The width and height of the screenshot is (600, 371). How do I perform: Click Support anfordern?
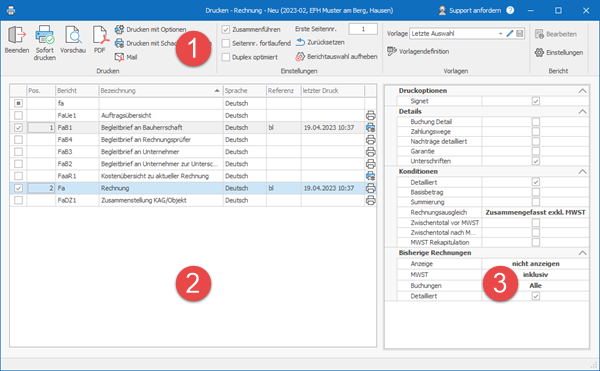click(x=470, y=10)
